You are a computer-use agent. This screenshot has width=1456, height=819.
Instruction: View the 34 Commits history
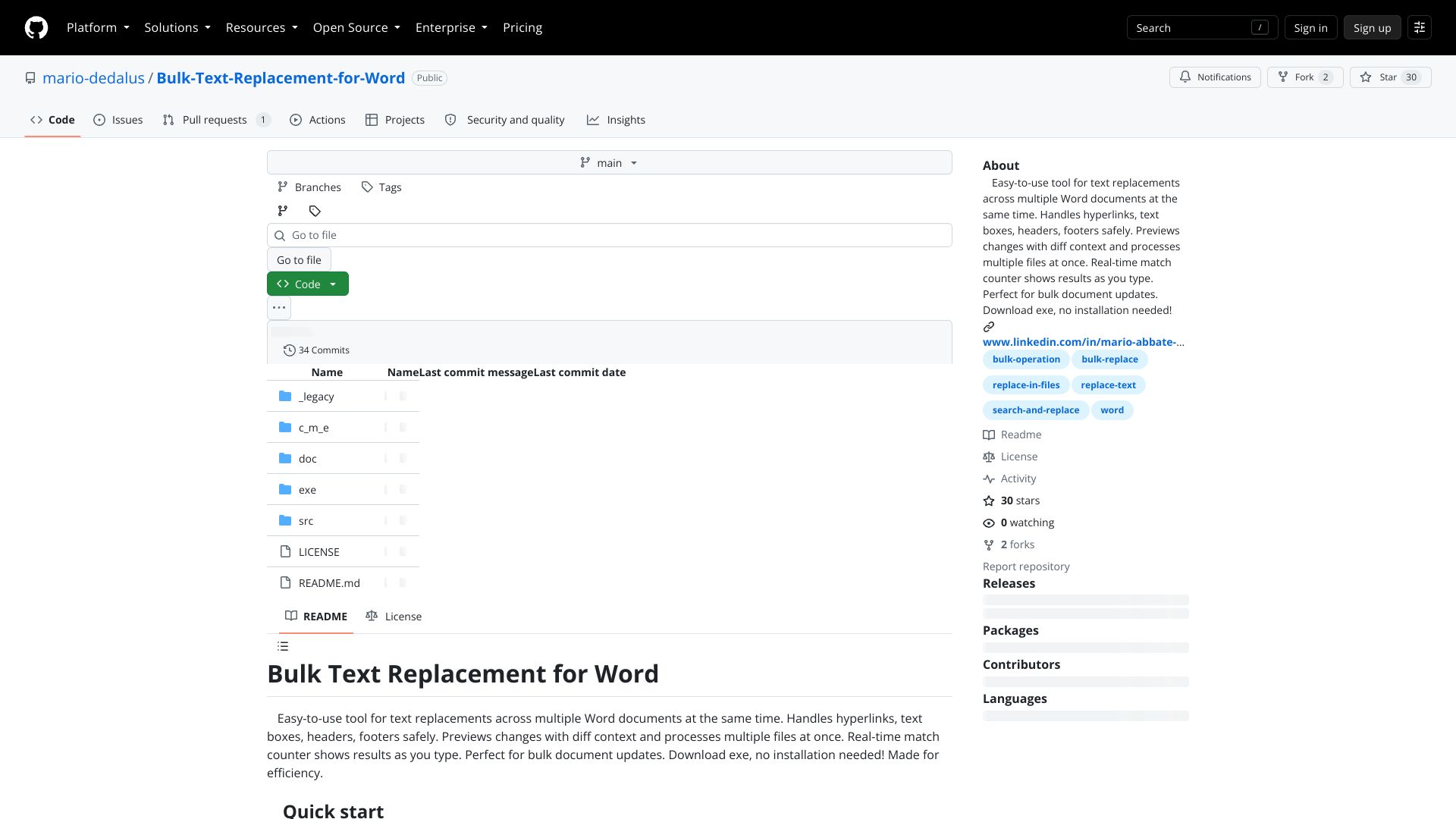coord(316,350)
